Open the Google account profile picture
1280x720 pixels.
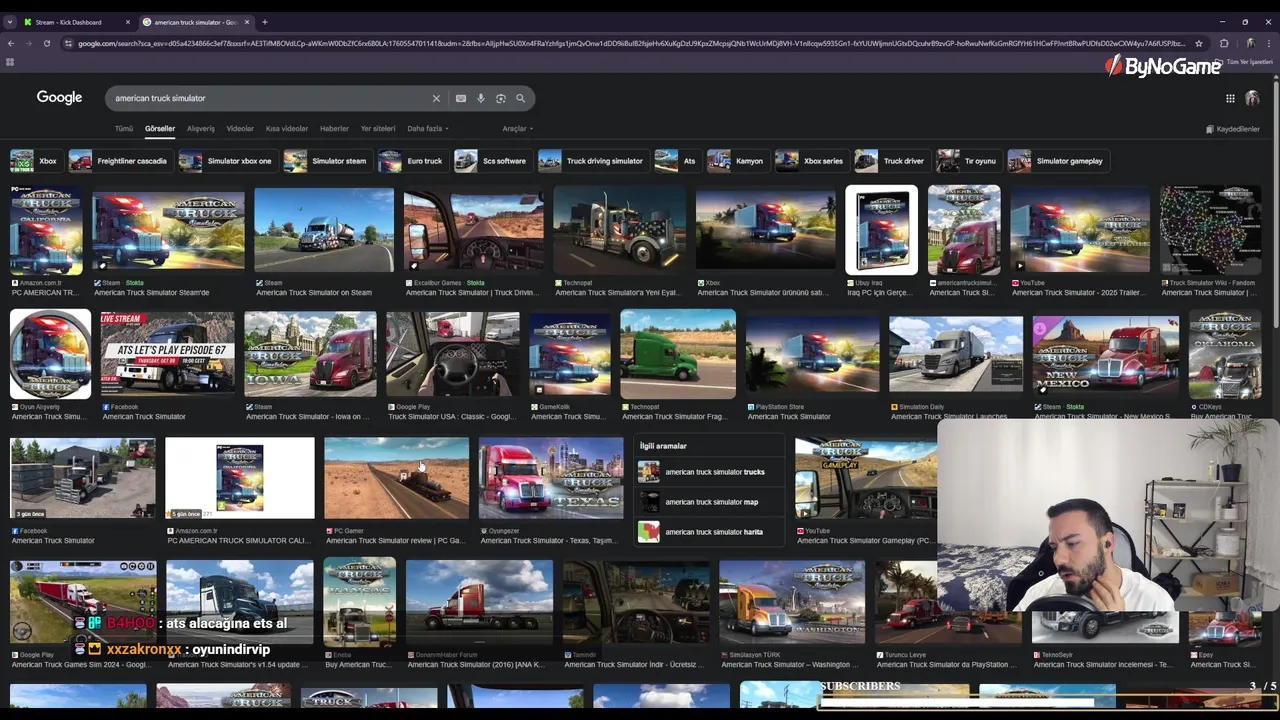[x=1252, y=98]
